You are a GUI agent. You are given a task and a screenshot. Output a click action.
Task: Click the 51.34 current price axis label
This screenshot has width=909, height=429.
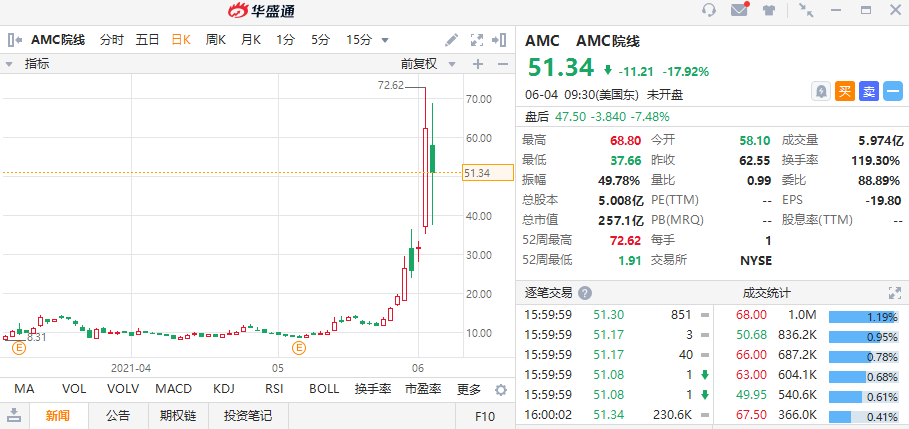click(488, 173)
